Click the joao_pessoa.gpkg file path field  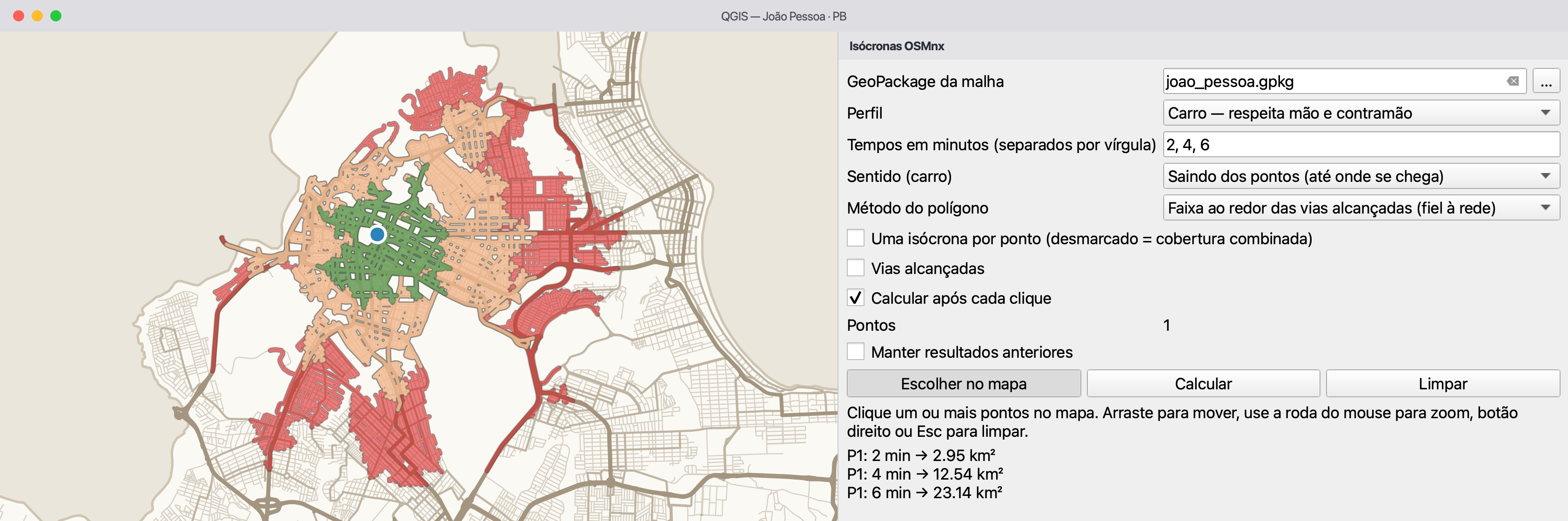coord(1344,81)
